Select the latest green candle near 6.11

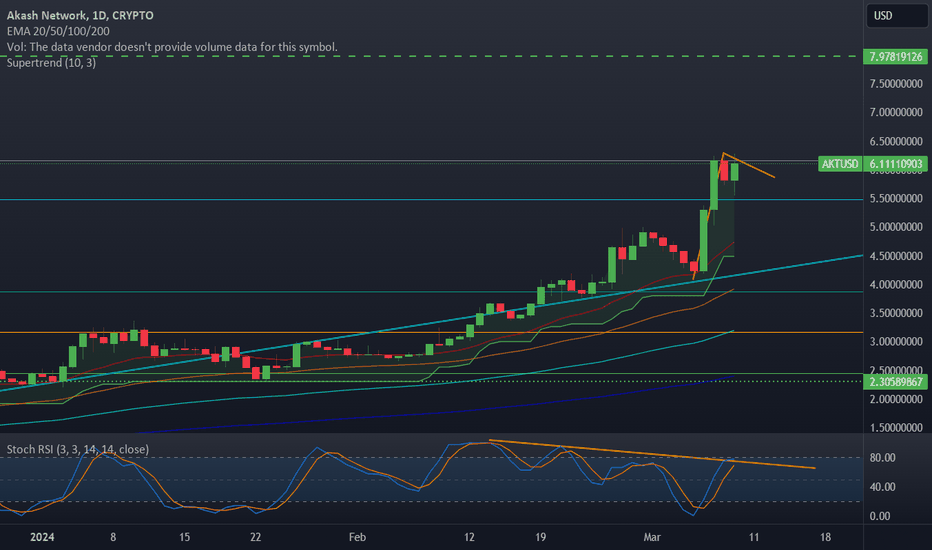735,172
